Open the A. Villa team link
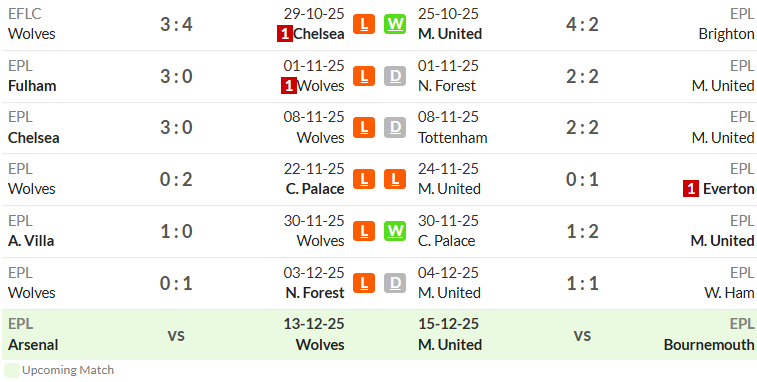 click(31, 241)
